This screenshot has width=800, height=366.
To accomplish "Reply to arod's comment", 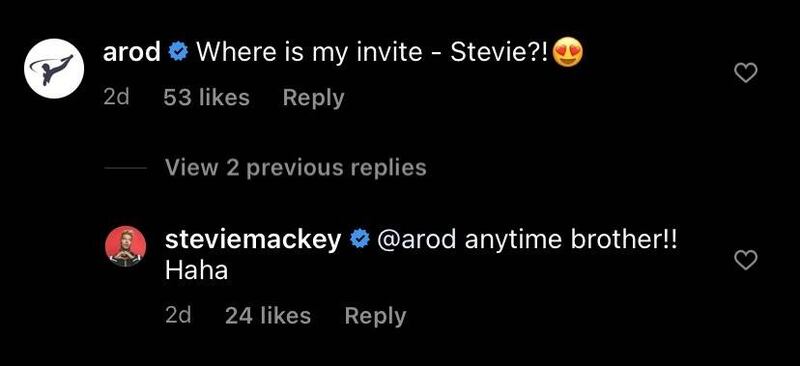I will 314,99.
